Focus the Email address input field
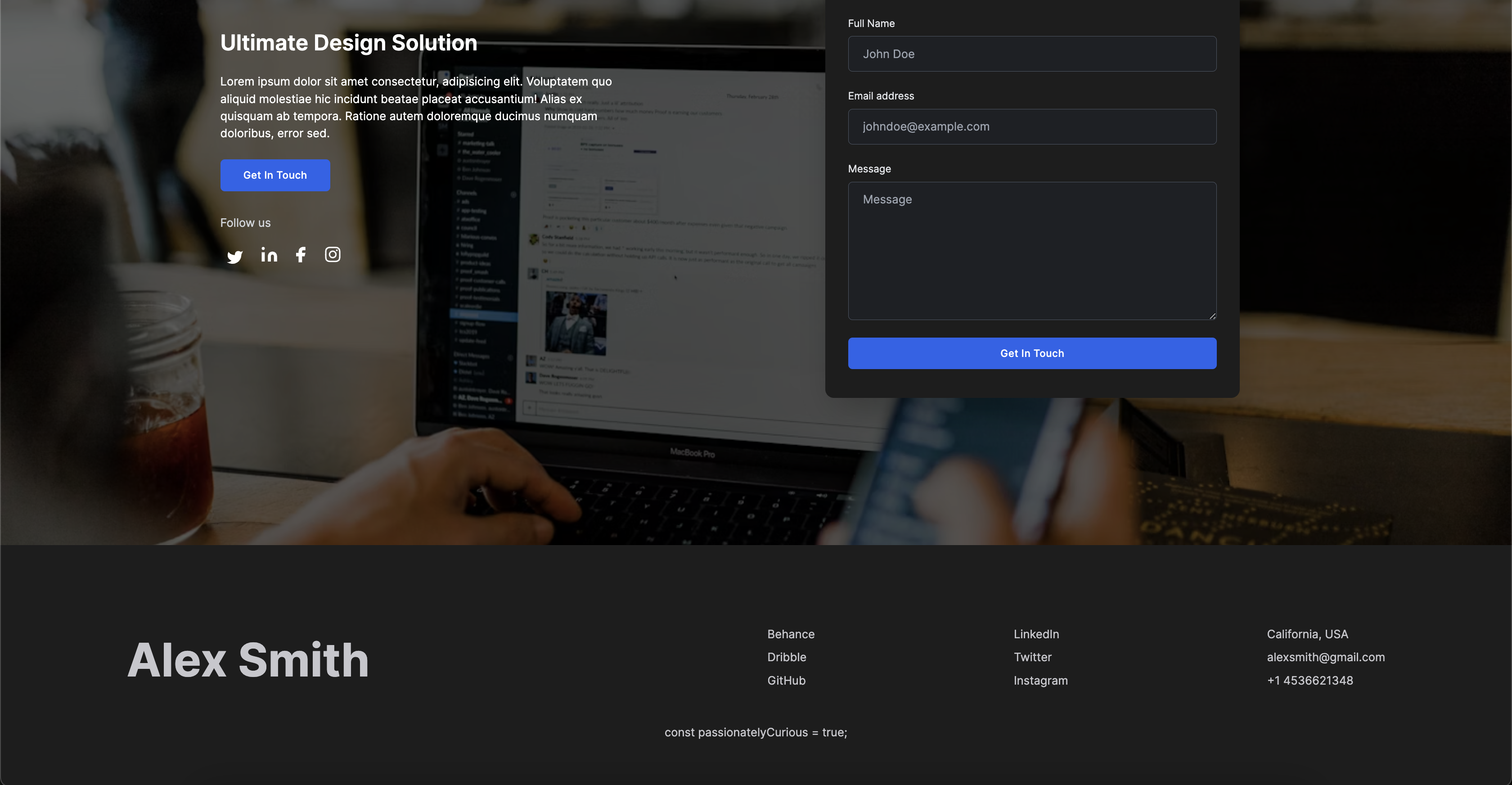Screen dimensions: 1512x785 (x=1031, y=126)
